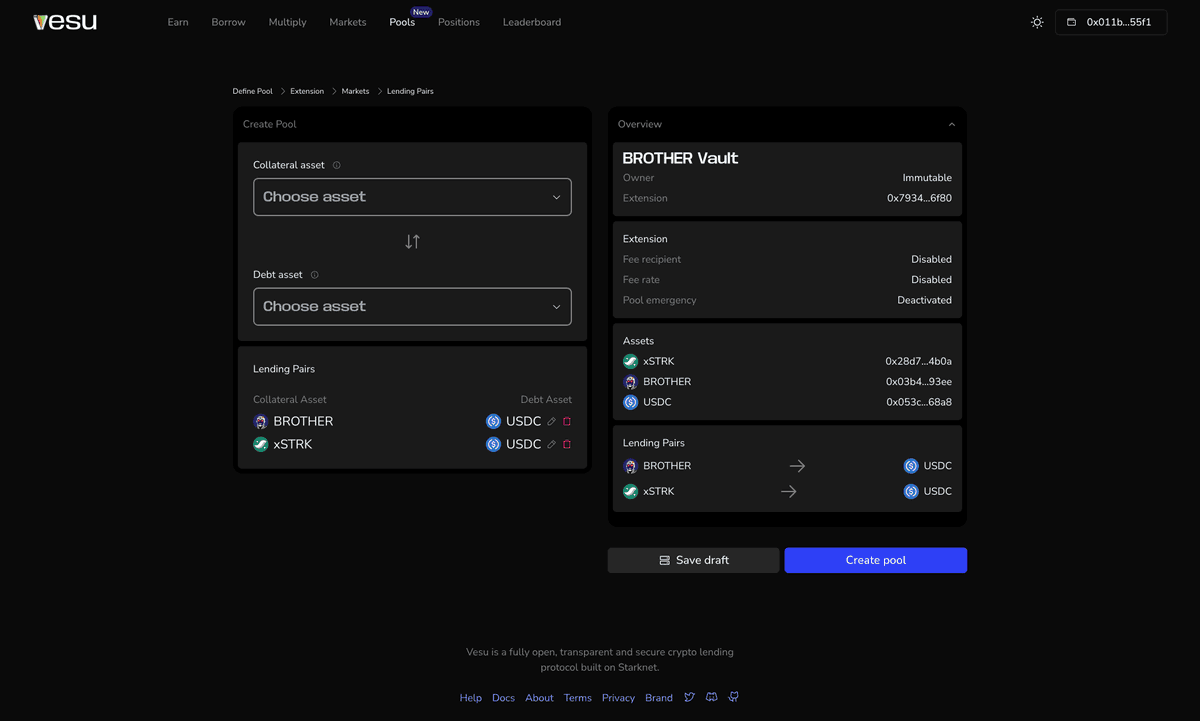Image resolution: width=1200 pixels, height=721 pixels.
Task: Delete the xSTRK to USDC lending pair
Action: (x=567, y=444)
